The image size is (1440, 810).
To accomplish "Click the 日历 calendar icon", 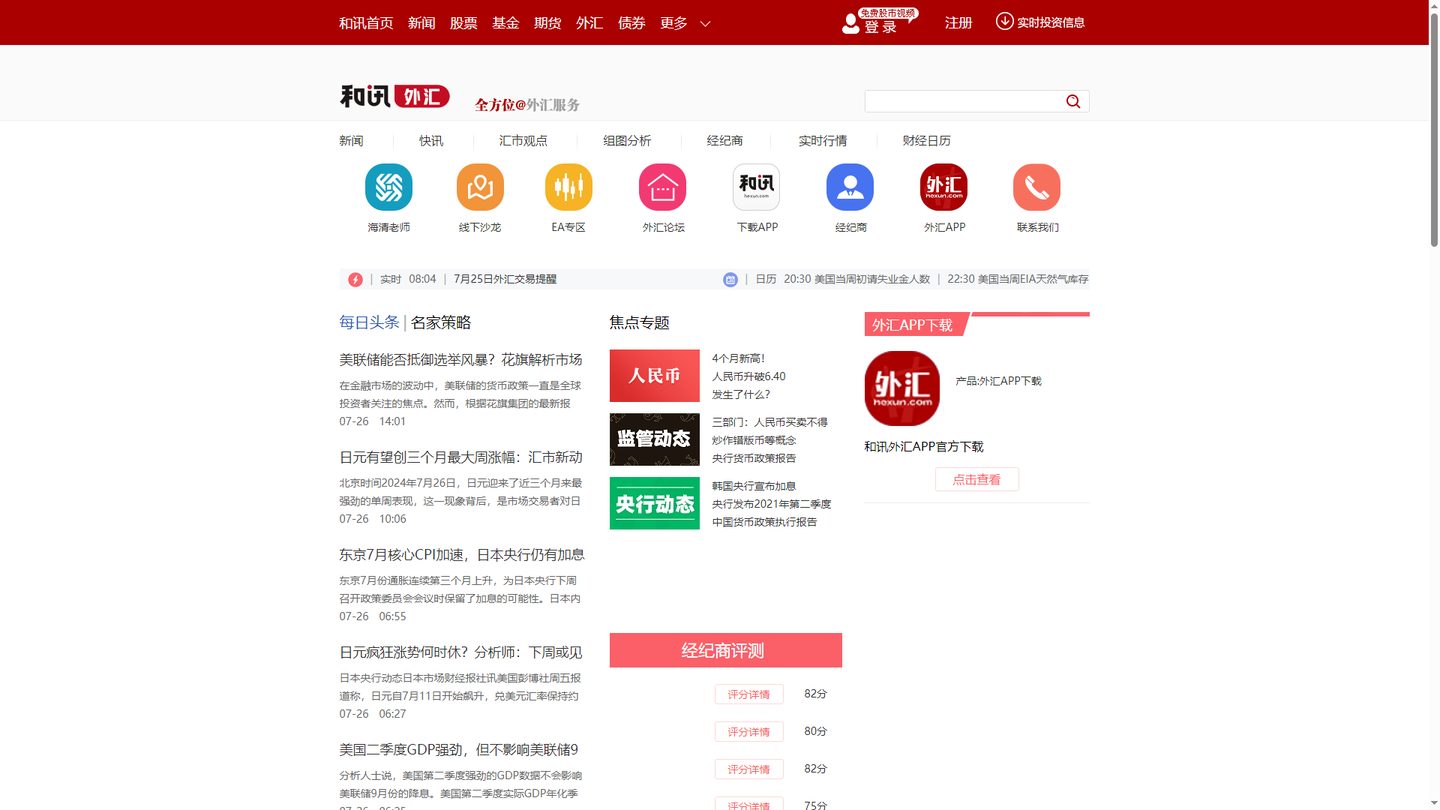I will click(x=730, y=279).
